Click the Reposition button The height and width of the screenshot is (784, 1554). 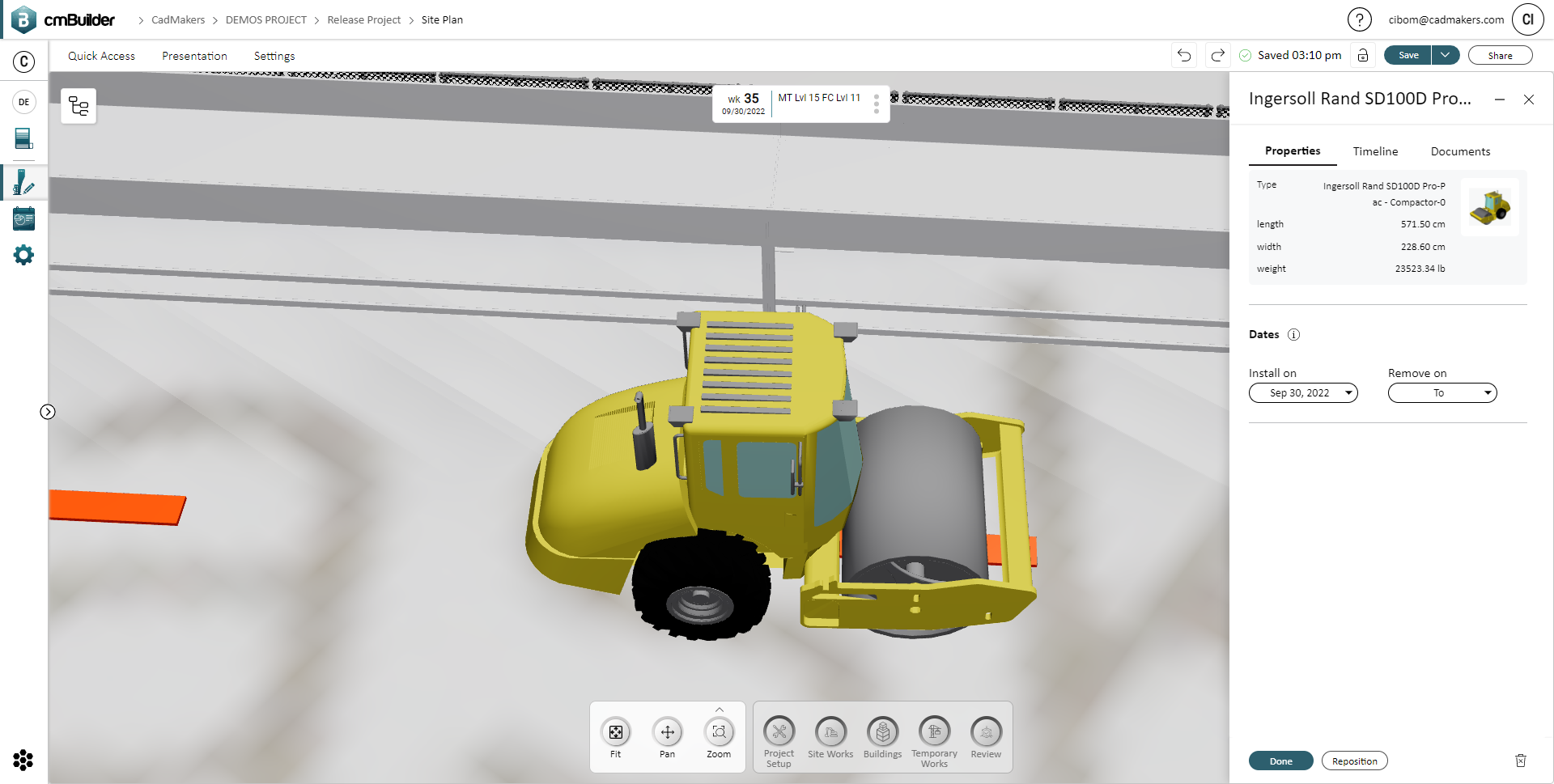tap(1354, 761)
